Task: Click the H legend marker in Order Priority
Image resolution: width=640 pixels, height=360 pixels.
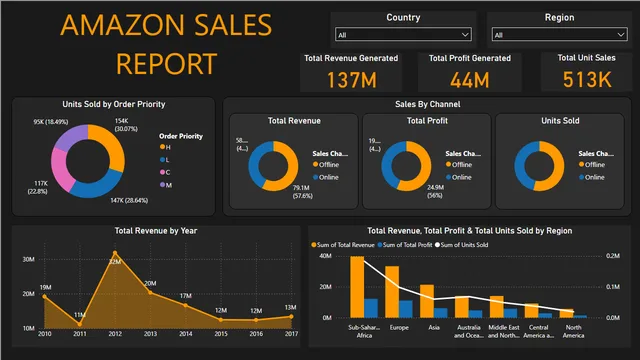Action: (x=162, y=147)
